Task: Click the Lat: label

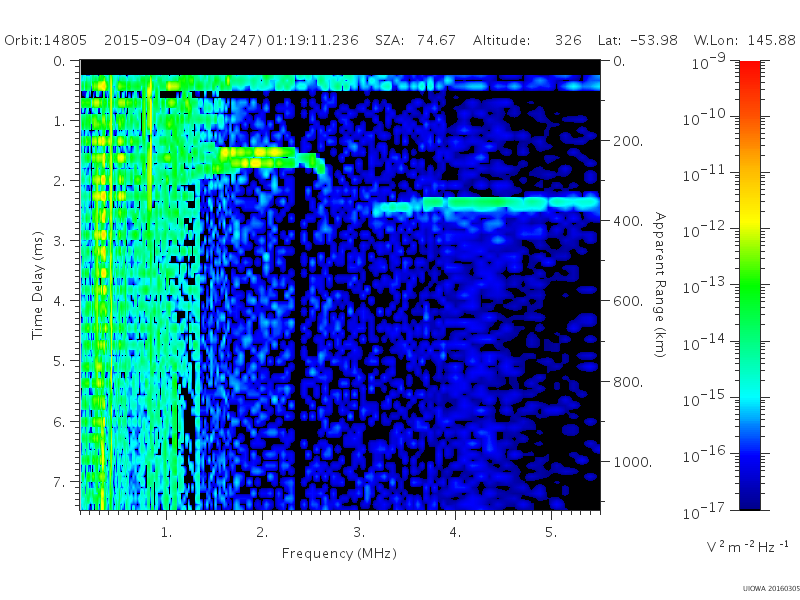Action: [x=610, y=40]
